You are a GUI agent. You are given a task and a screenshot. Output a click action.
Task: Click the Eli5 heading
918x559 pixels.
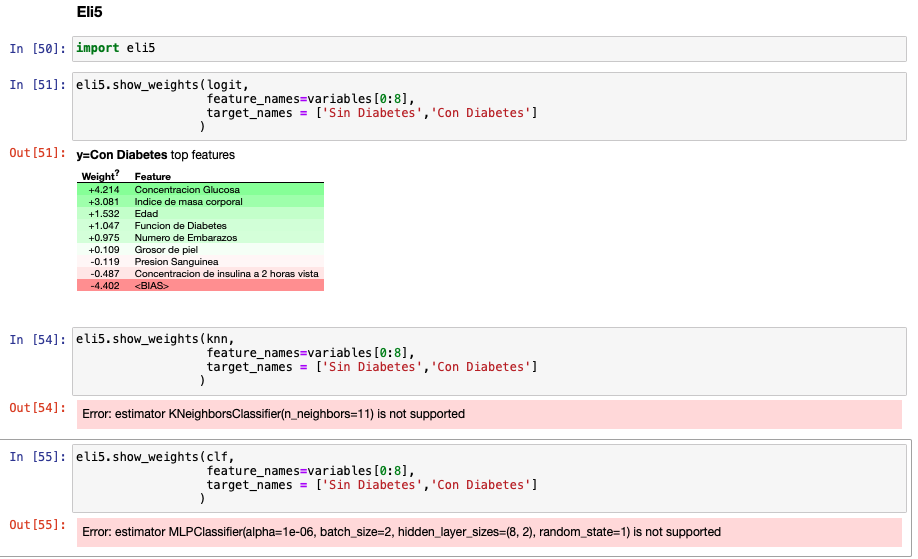[90, 12]
